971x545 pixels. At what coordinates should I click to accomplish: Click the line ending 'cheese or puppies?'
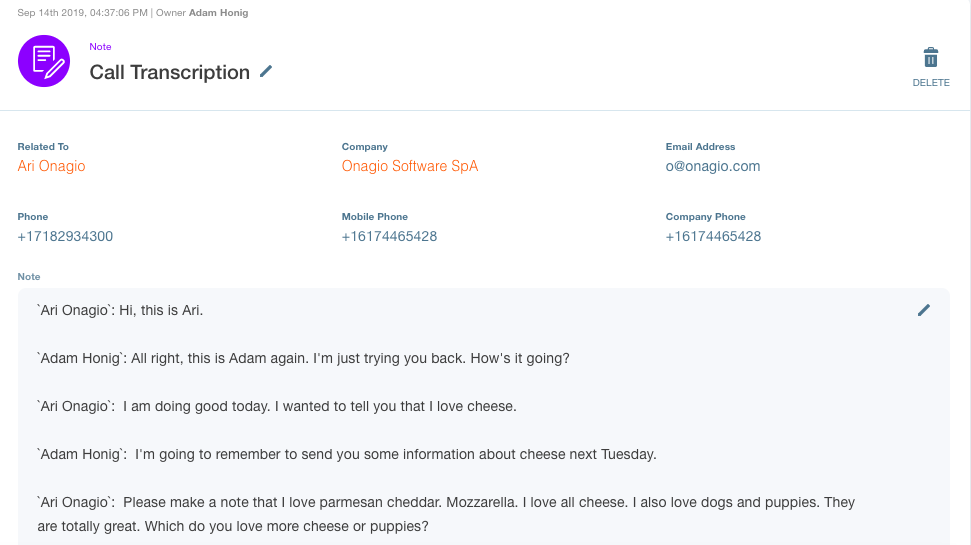pyautogui.click(x=233, y=526)
